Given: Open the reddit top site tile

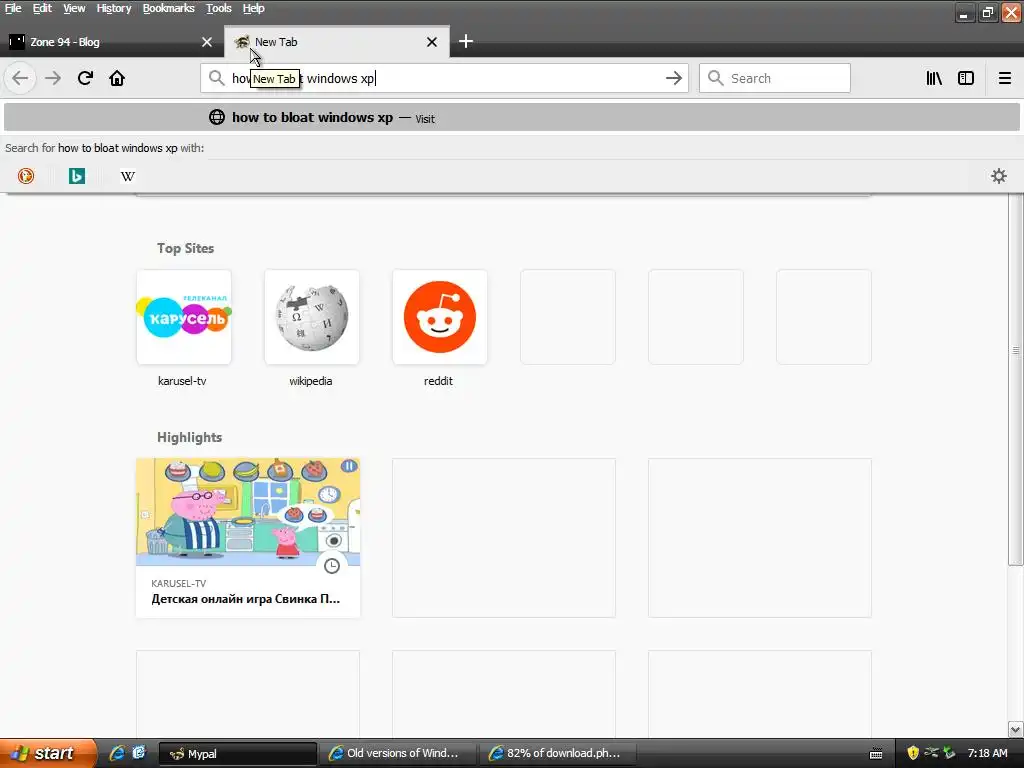Looking at the screenshot, I should point(440,317).
